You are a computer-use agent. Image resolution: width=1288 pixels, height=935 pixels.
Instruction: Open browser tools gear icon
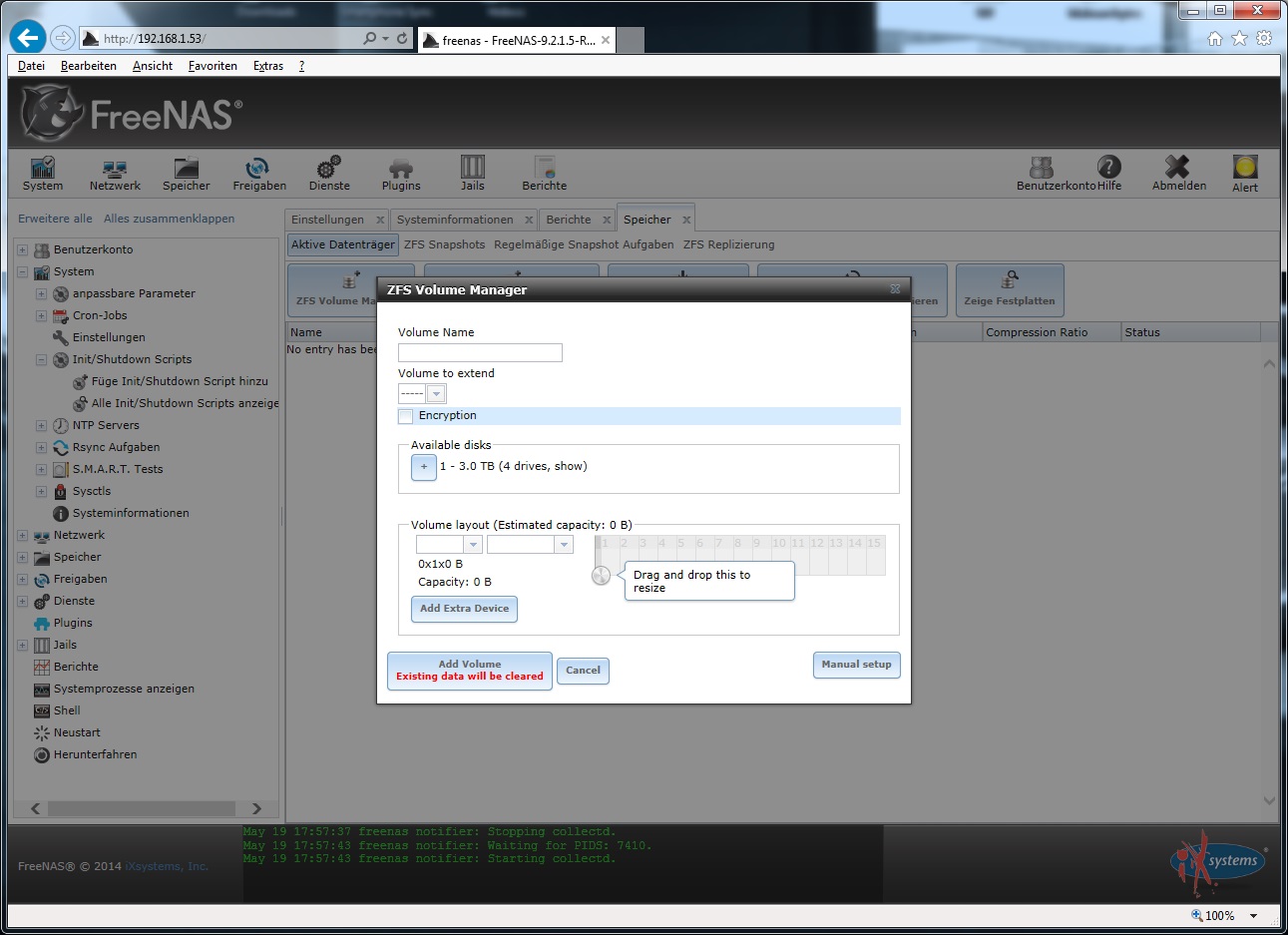1264,38
